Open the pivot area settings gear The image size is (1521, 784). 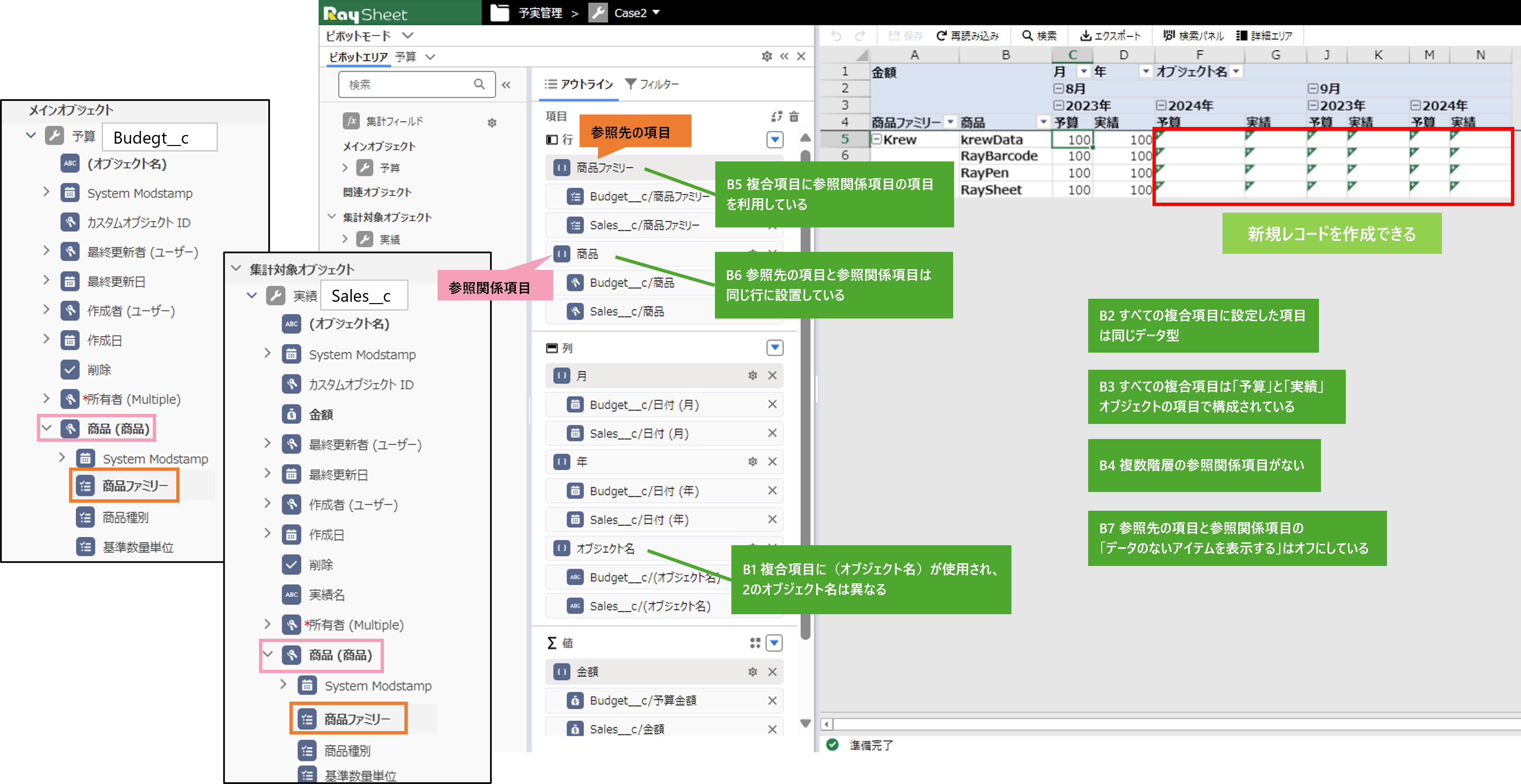(x=767, y=56)
